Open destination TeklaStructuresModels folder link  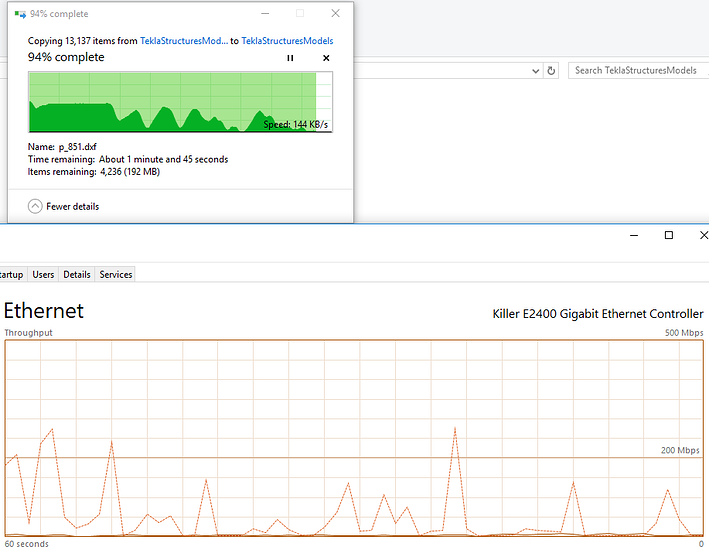[x=288, y=41]
